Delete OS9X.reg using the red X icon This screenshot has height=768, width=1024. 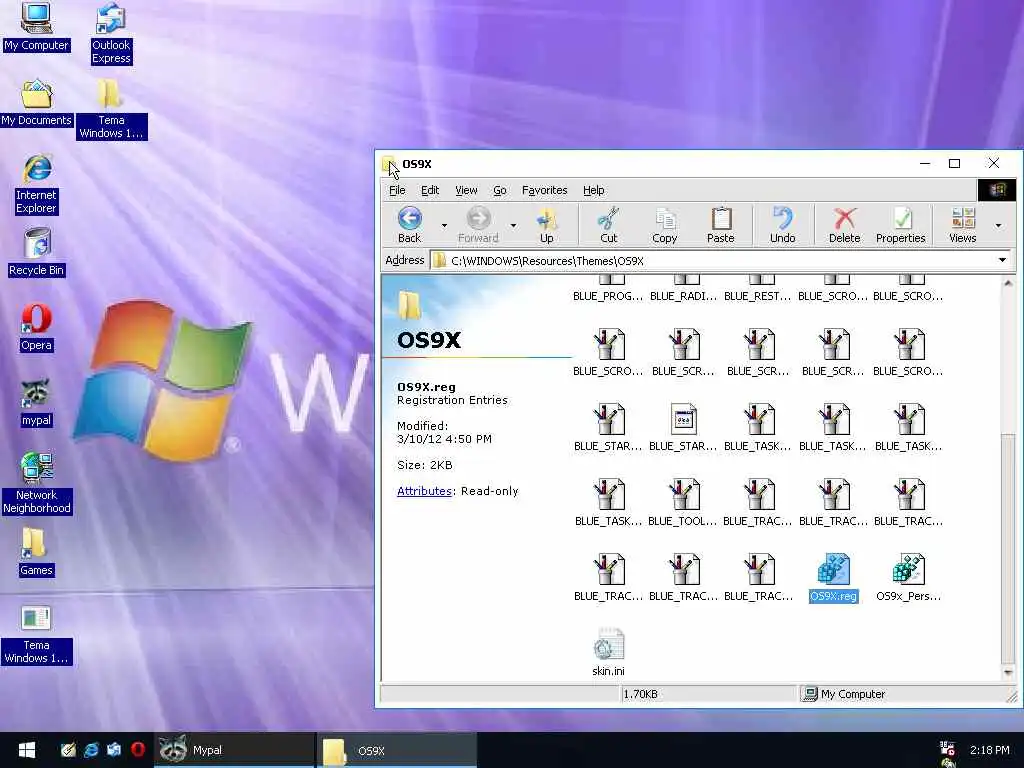point(844,225)
